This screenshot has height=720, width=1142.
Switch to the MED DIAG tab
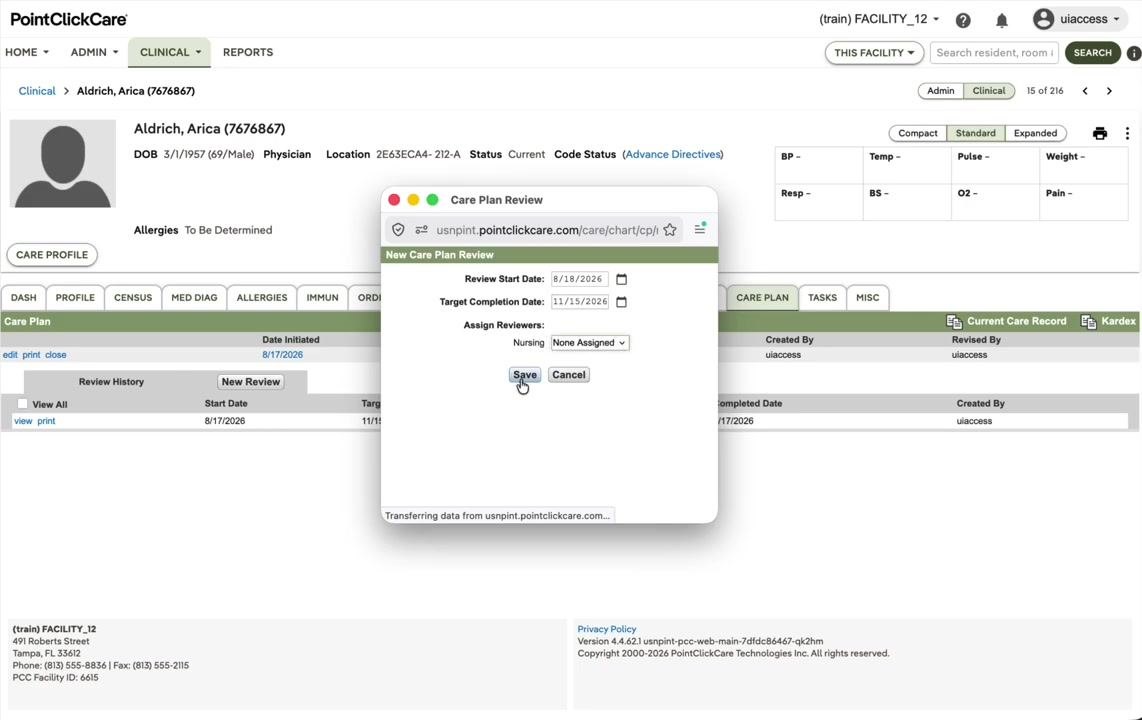194,298
